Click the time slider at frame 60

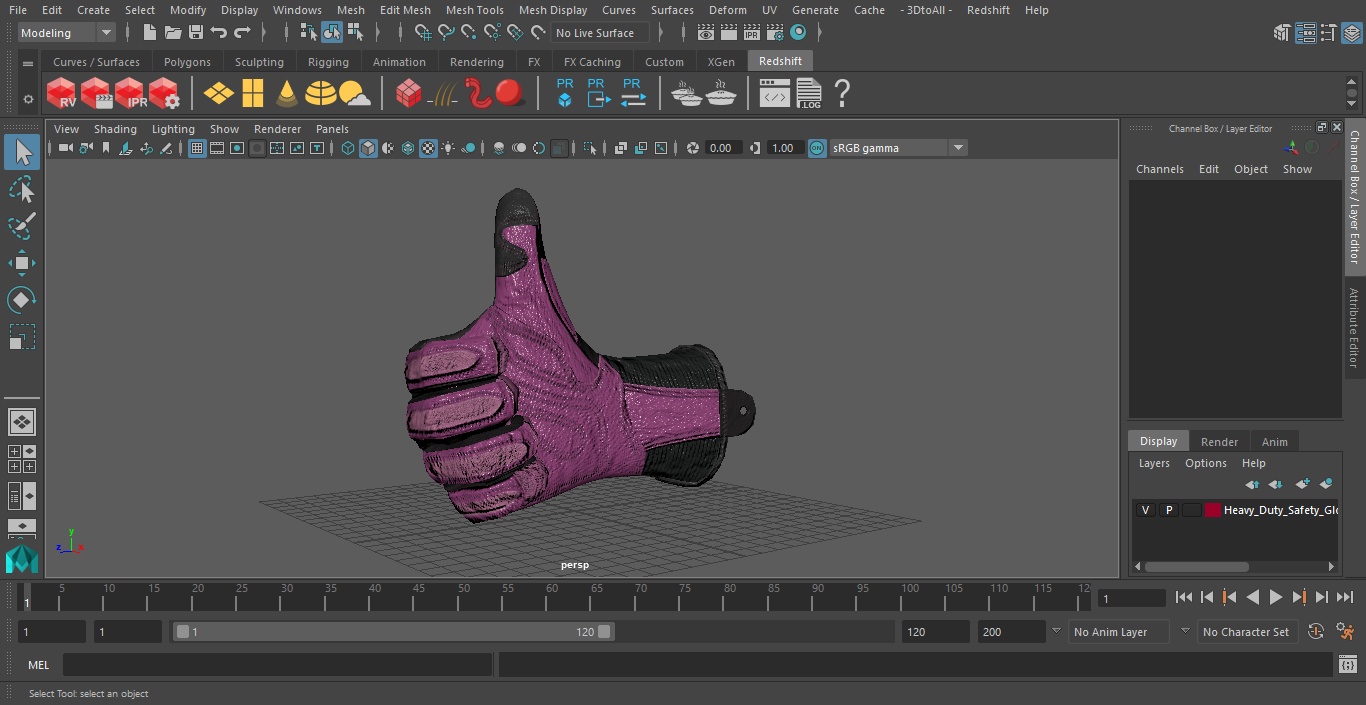coord(552,597)
